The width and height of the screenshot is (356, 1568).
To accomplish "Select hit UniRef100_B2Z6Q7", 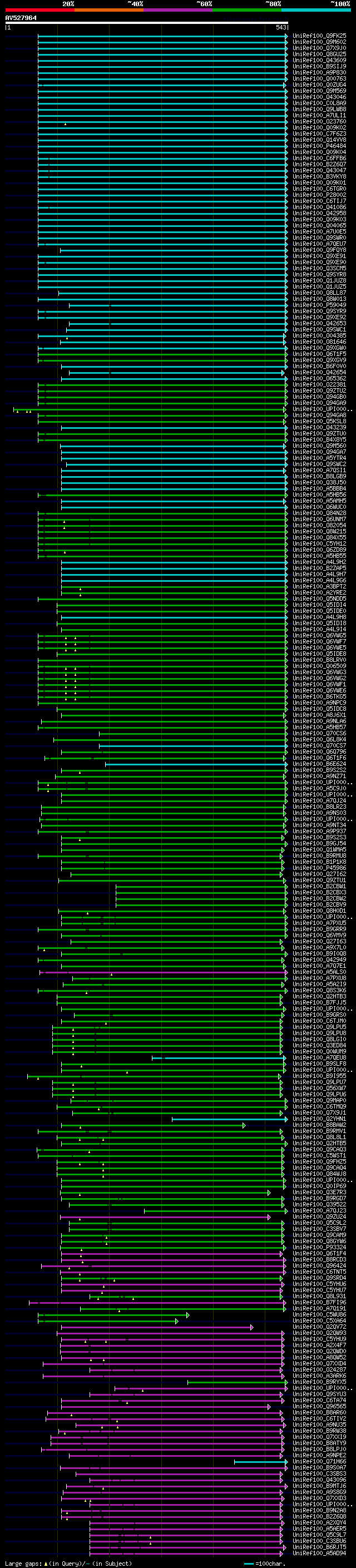I will (x=319, y=164).
